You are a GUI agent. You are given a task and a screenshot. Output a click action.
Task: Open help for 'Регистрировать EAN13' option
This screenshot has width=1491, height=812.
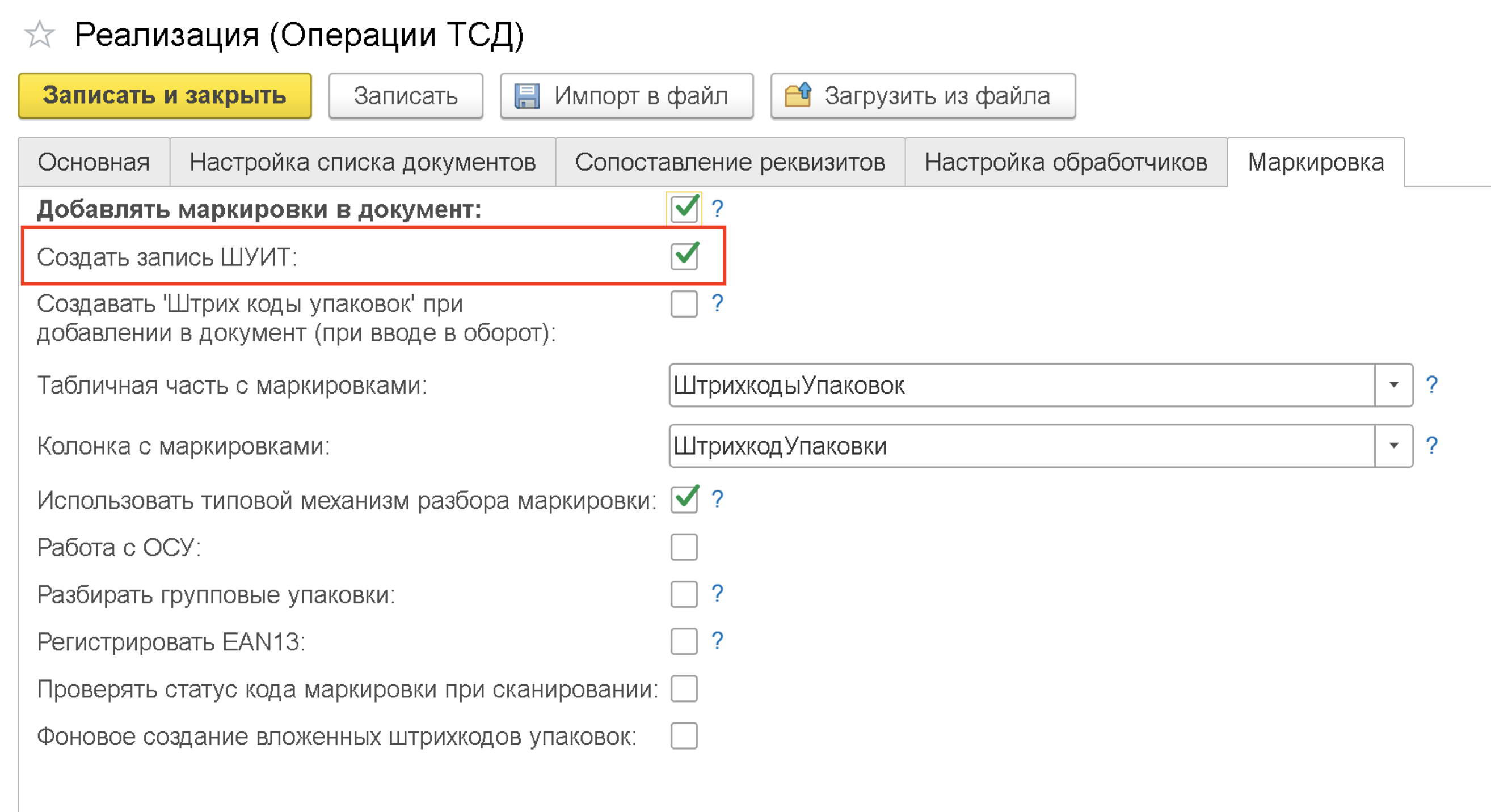(717, 641)
